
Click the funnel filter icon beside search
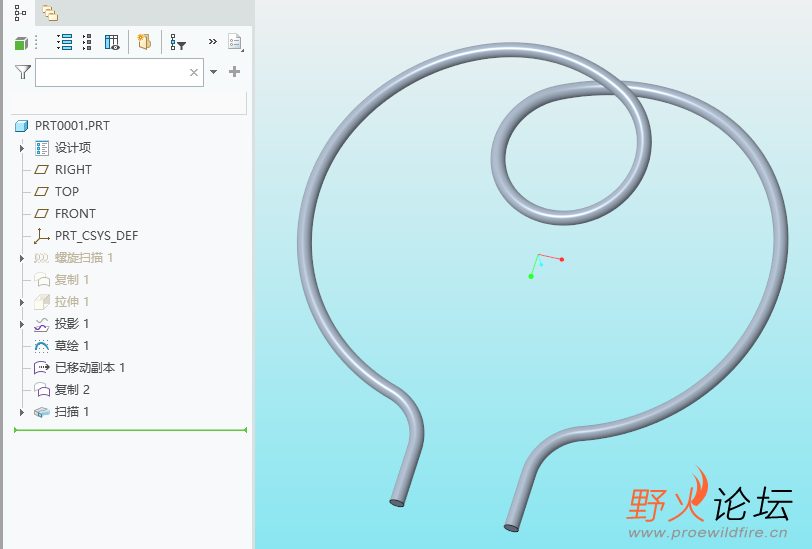point(23,71)
